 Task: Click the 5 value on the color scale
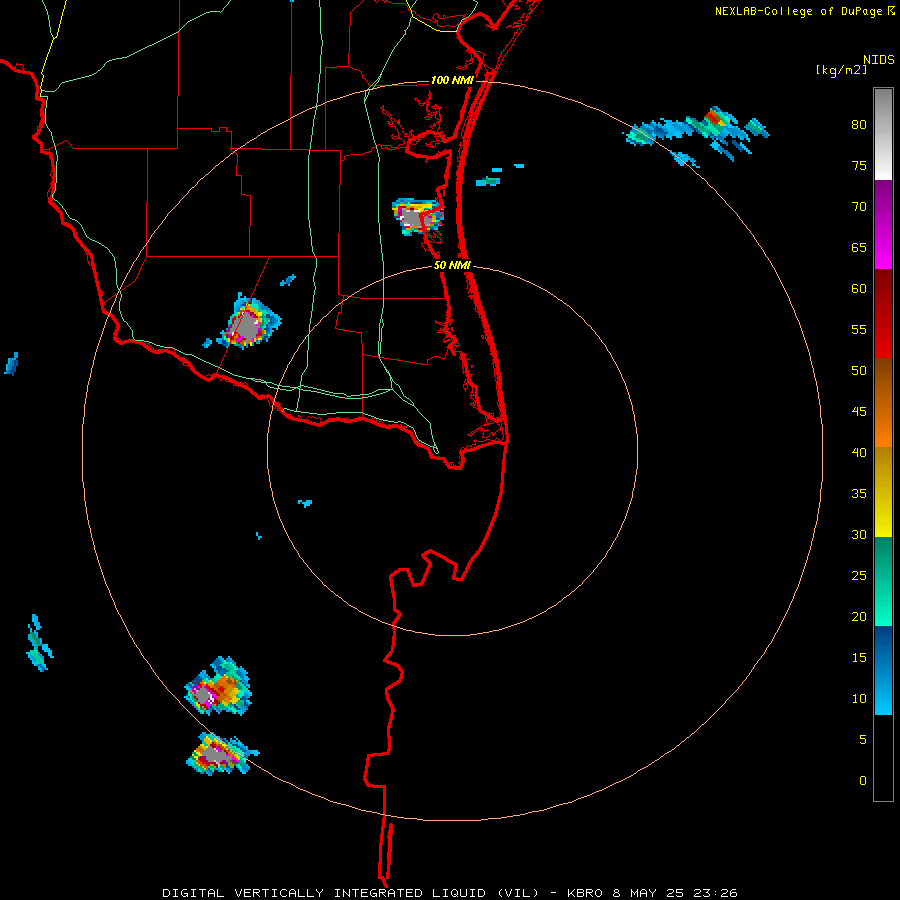tap(863, 739)
